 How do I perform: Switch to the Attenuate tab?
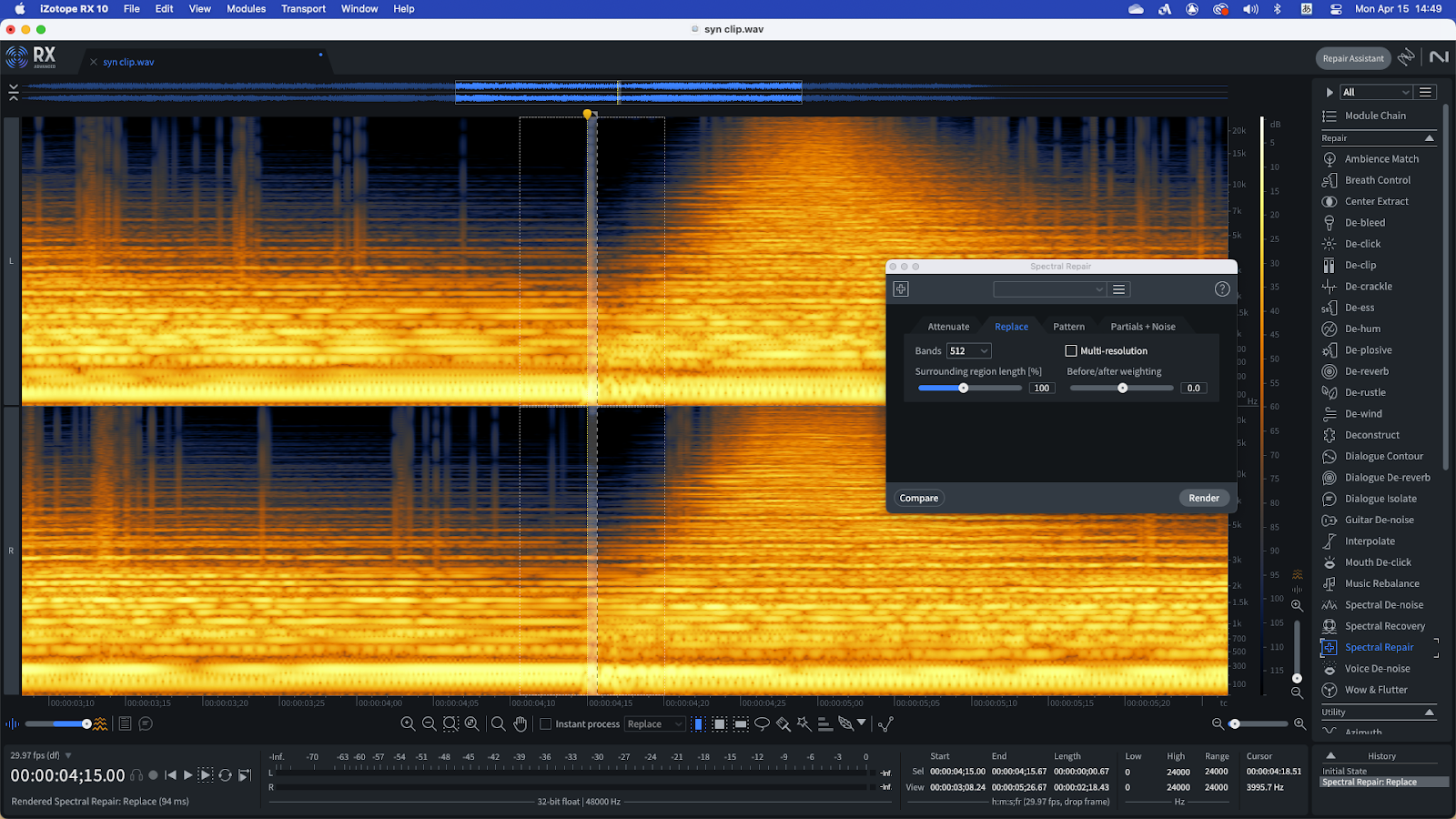pyautogui.click(x=948, y=327)
